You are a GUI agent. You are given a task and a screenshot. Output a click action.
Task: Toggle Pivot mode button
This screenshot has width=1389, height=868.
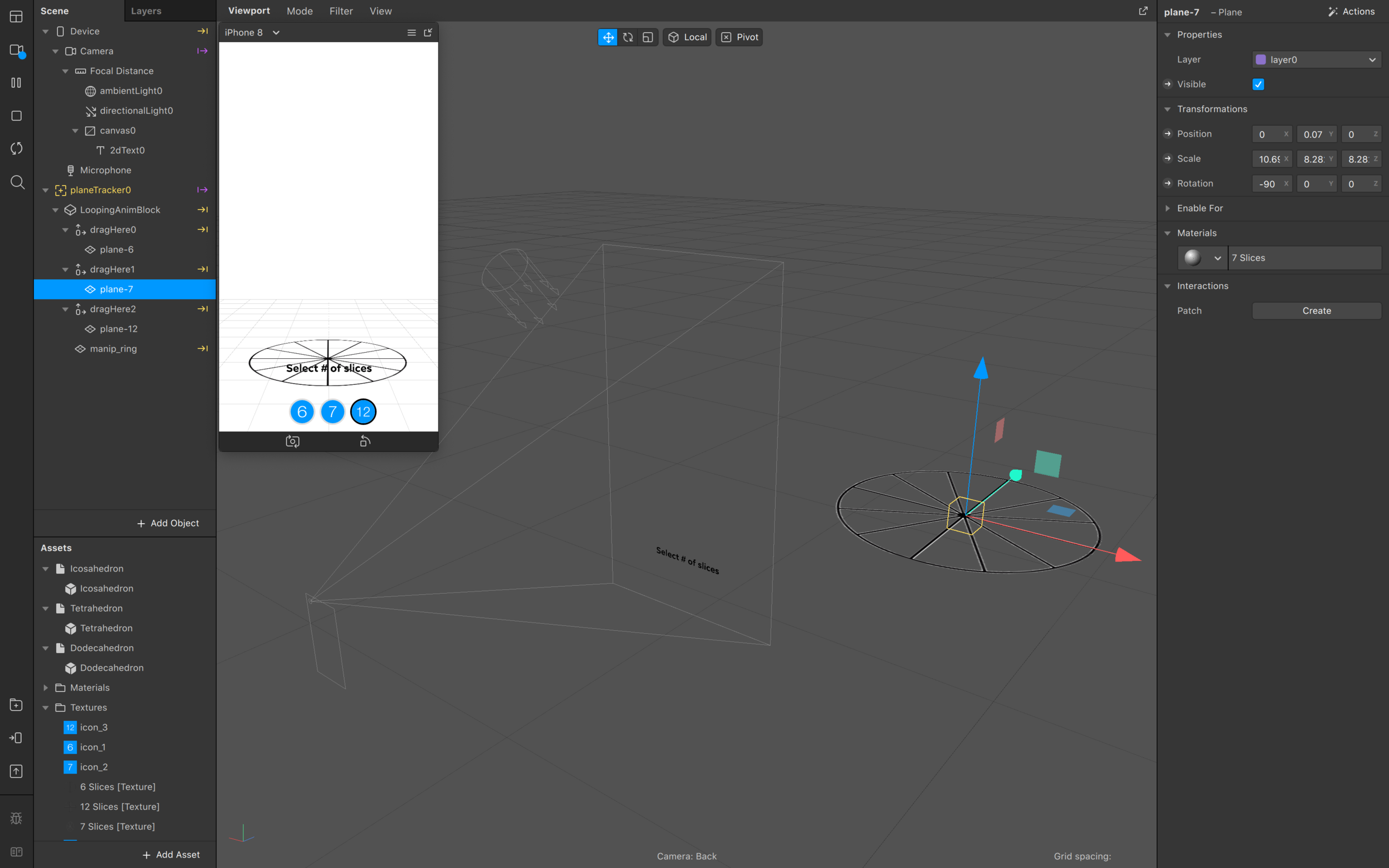[x=739, y=37]
